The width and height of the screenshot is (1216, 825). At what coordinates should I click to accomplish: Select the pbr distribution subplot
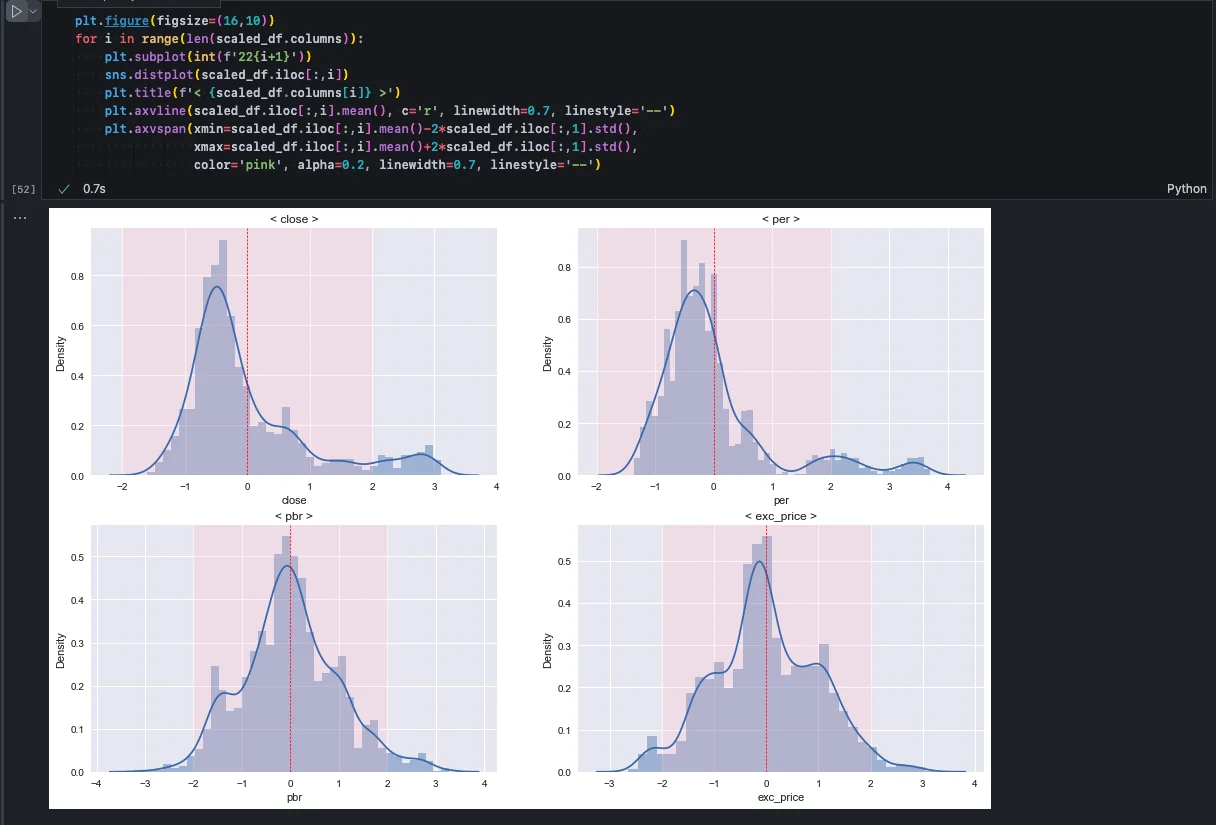click(x=294, y=649)
